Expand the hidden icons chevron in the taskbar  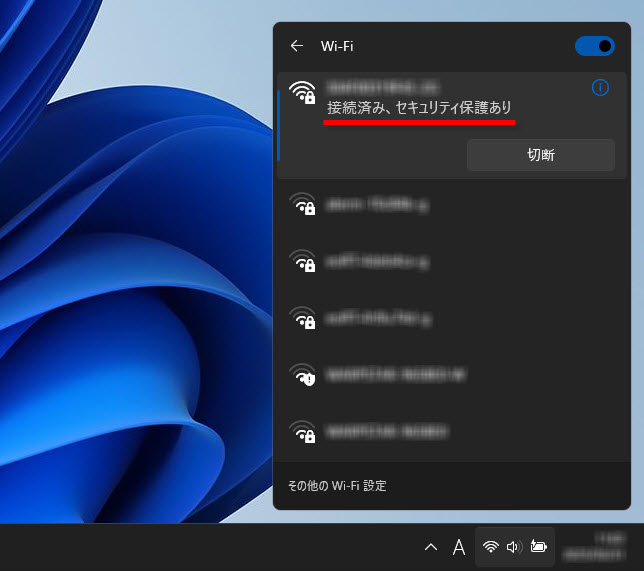(x=431, y=547)
